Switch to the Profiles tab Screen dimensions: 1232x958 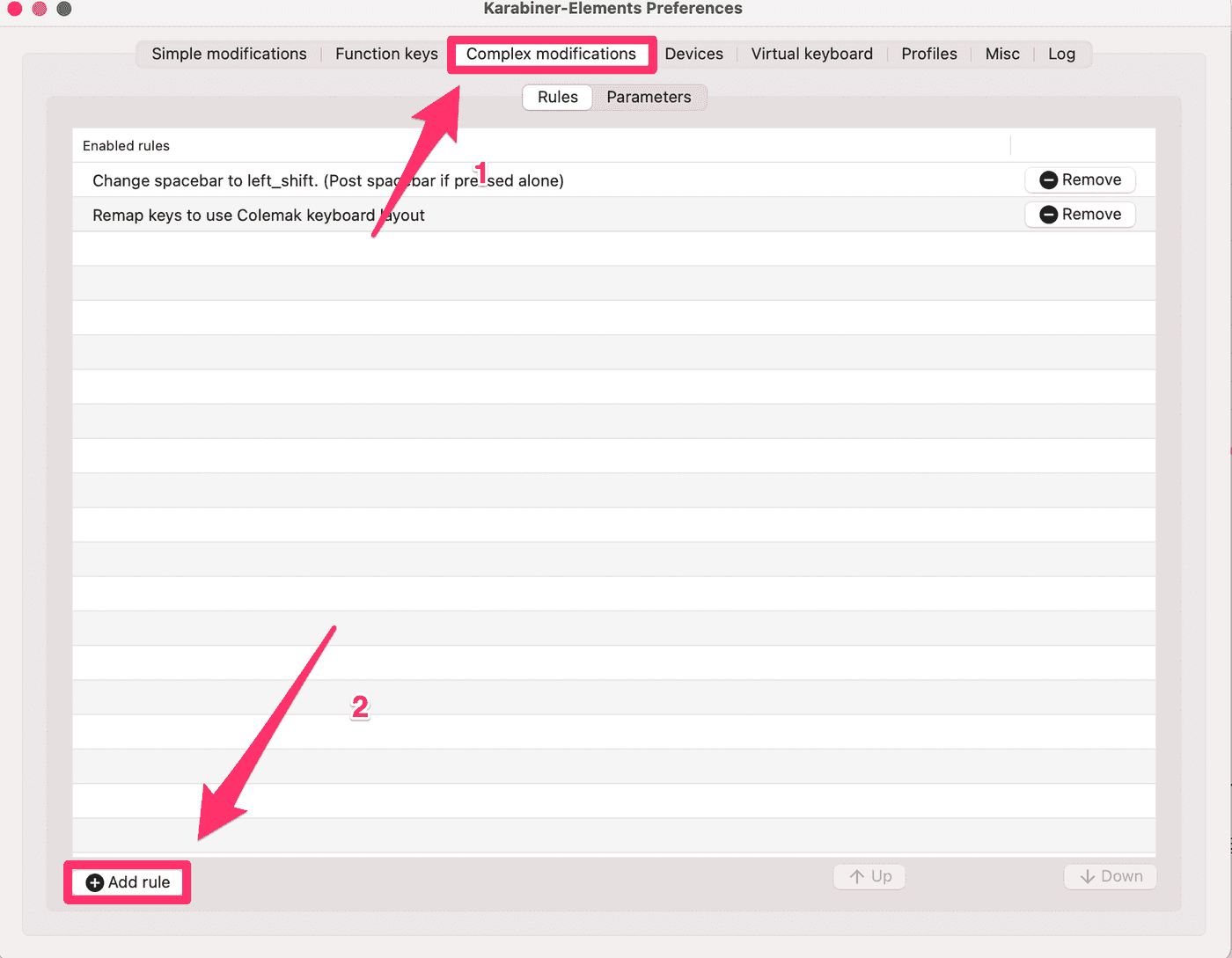coord(928,54)
